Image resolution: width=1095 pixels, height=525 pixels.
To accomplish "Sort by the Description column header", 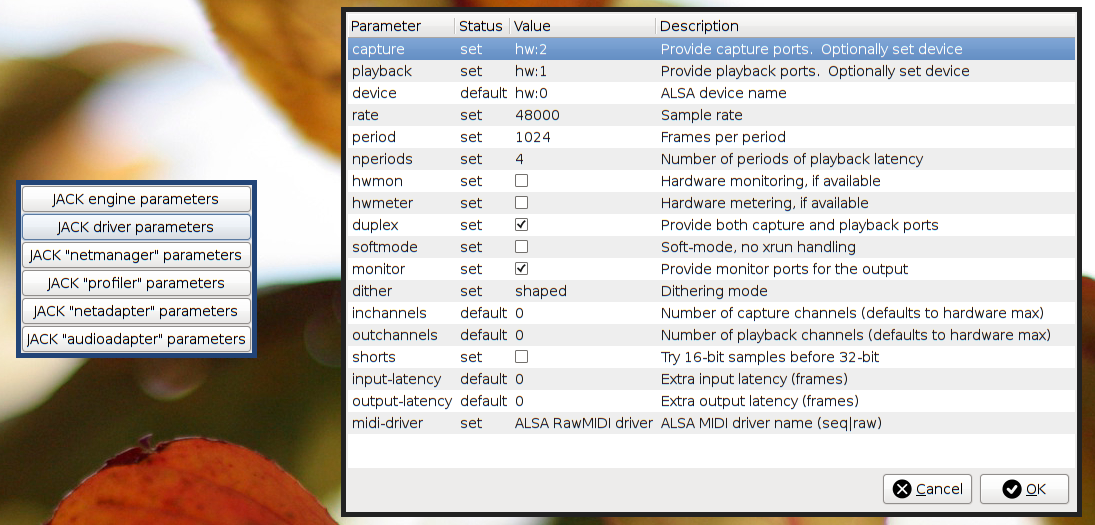I will tap(865, 26).
